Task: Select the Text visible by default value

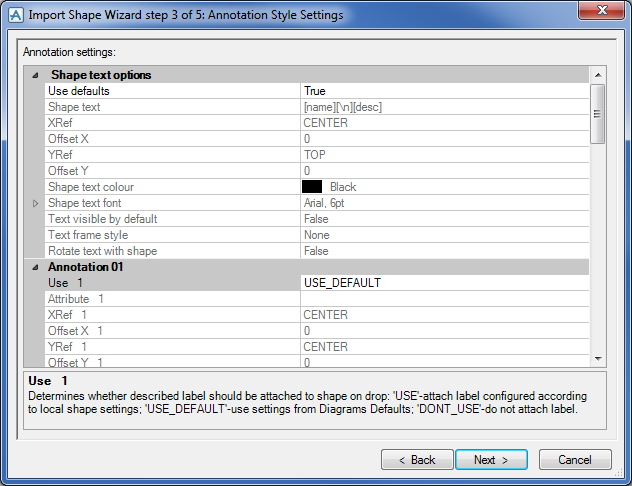Action: 444,219
